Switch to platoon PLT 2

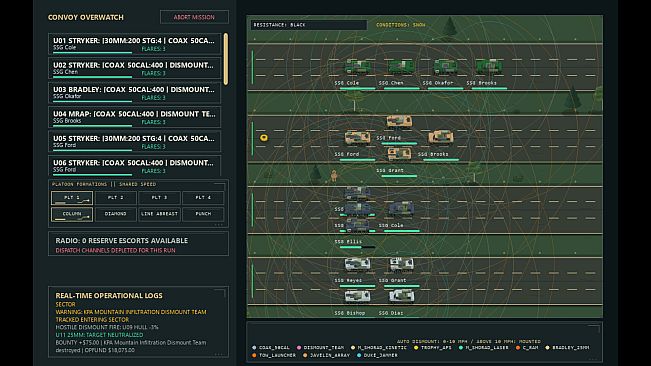click(x=115, y=198)
